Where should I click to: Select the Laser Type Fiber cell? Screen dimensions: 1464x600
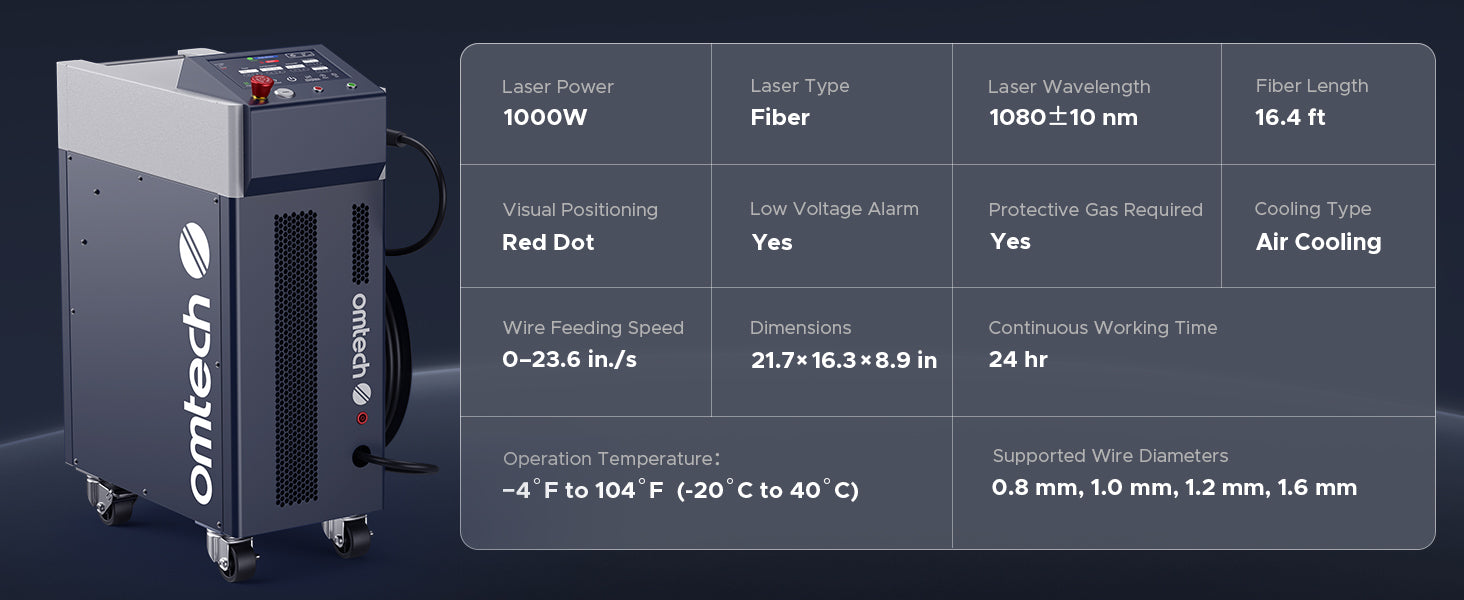pos(832,104)
